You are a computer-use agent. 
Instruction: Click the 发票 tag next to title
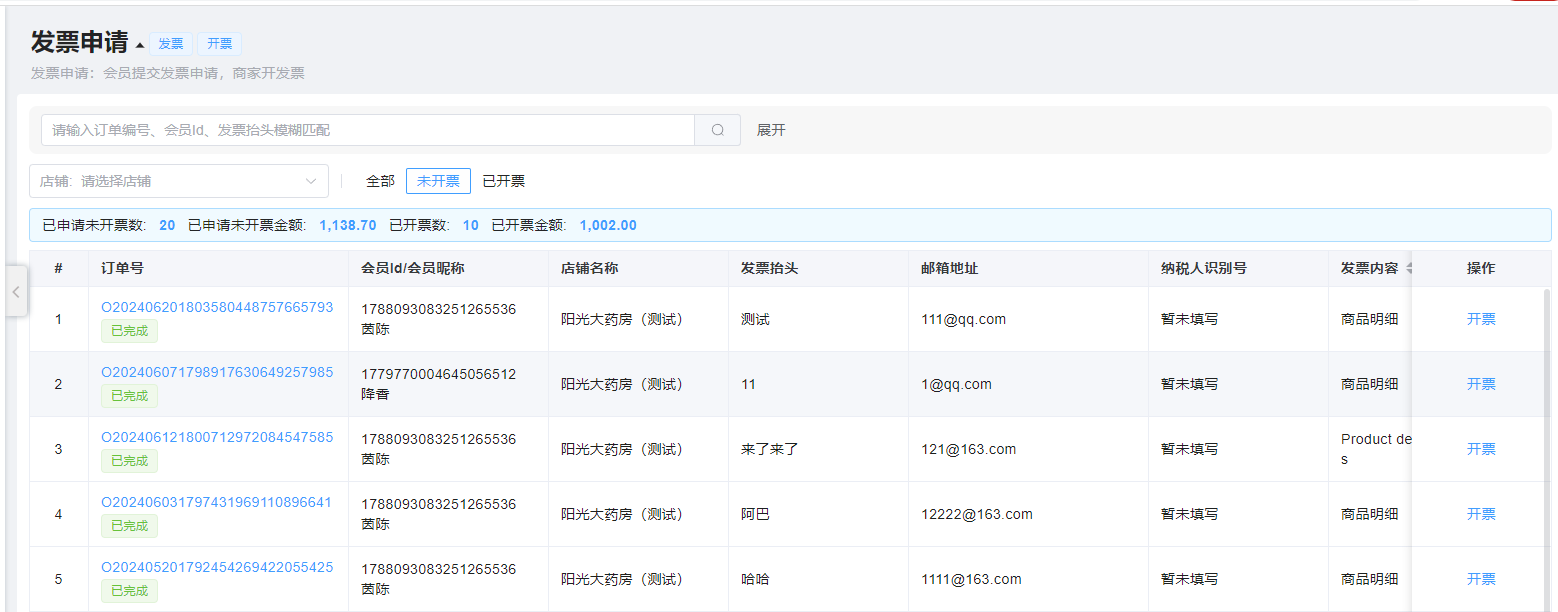coord(171,44)
